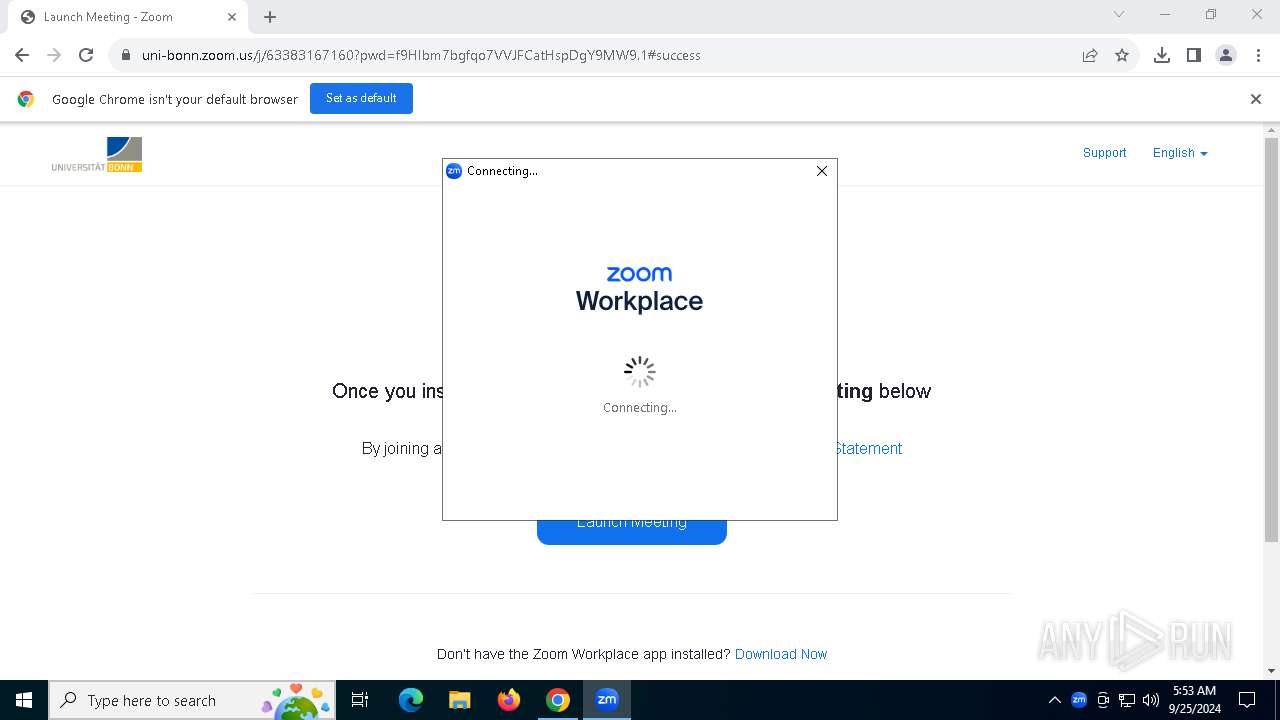Open the Support link
Image resolution: width=1280 pixels, height=720 pixels.
pyautogui.click(x=1104, y=153)
